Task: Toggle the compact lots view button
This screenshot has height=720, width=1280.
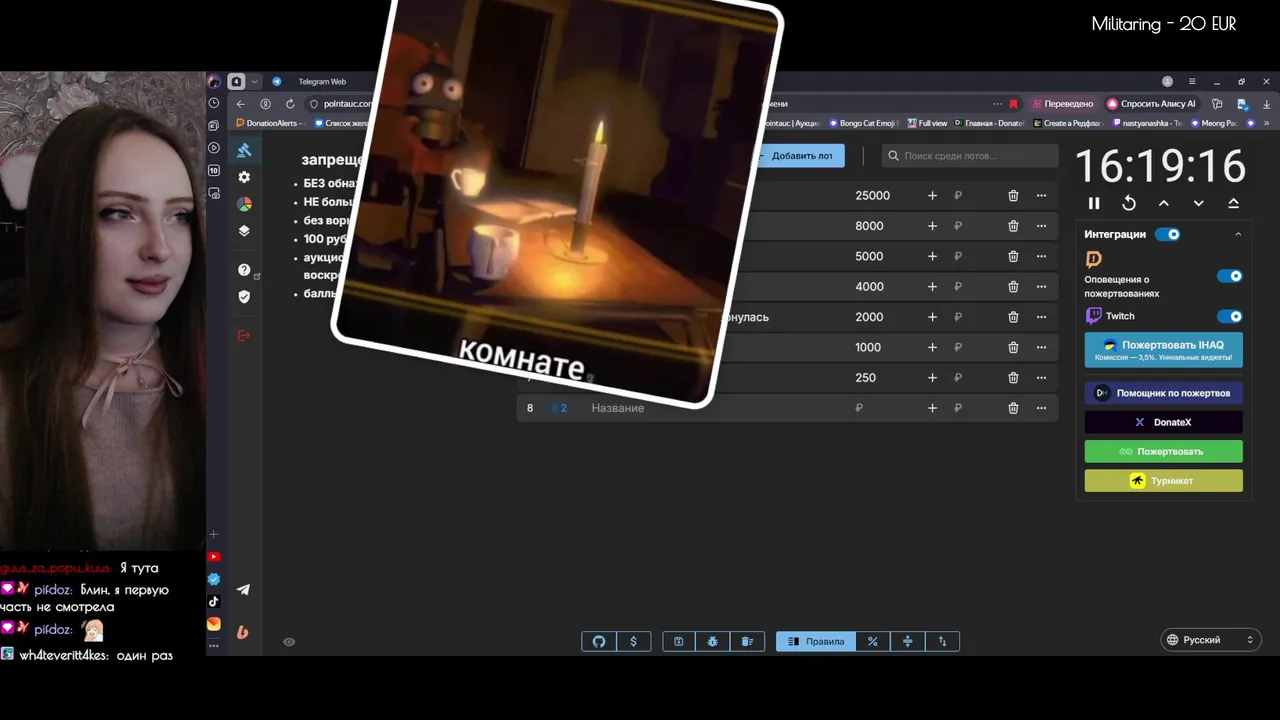Action: [x=908, y=642]
